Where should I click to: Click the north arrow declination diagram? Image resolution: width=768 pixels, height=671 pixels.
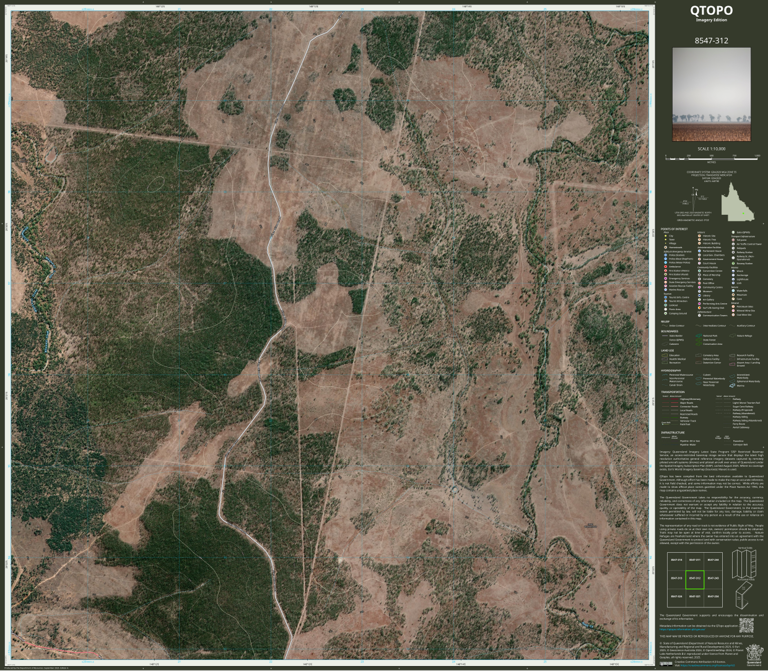coord(695,198)
